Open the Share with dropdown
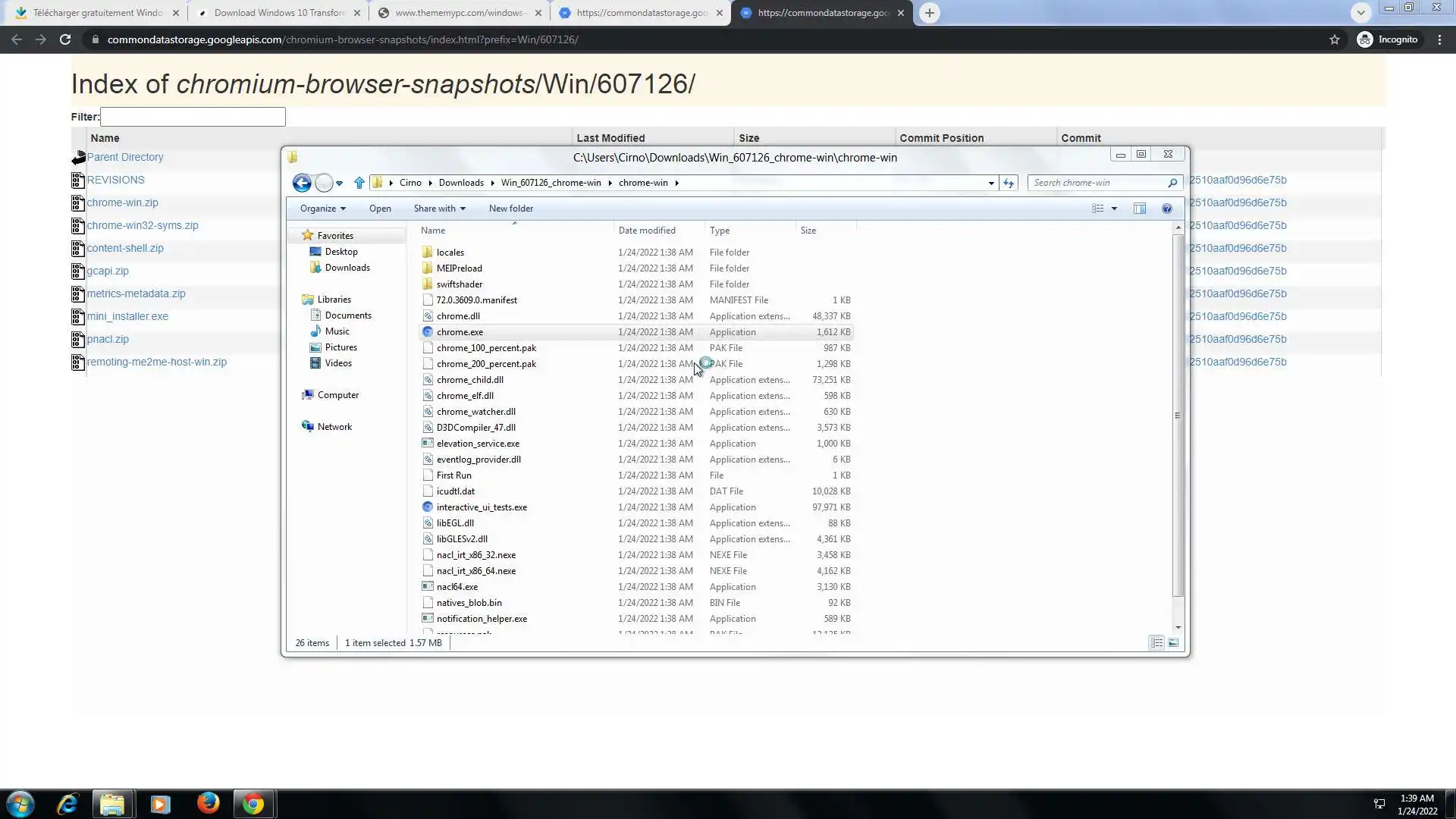Image resolution: width=1456 pixels, height=819 pixels. coord(439,209)
